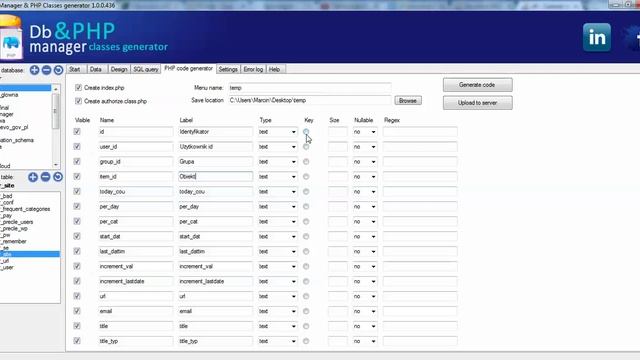Refresh the database list icon
This screenshot has width=640, height=360.
point(58,70)
